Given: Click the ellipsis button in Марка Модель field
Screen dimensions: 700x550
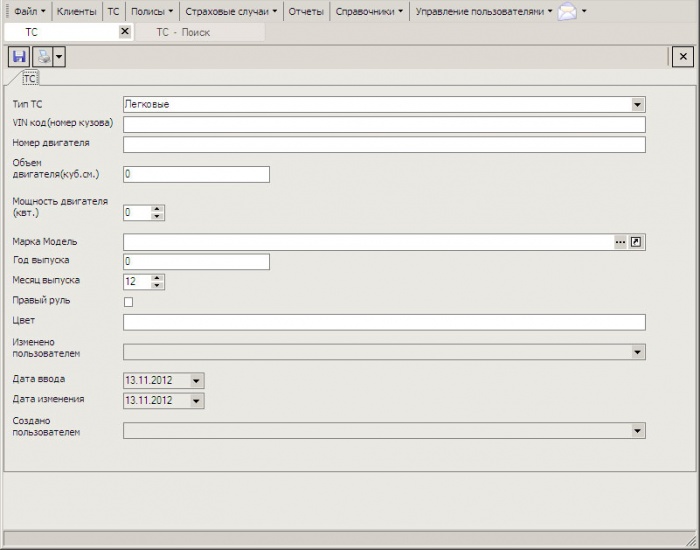Looking at the screenshot, I should click(x=620, y=242).
